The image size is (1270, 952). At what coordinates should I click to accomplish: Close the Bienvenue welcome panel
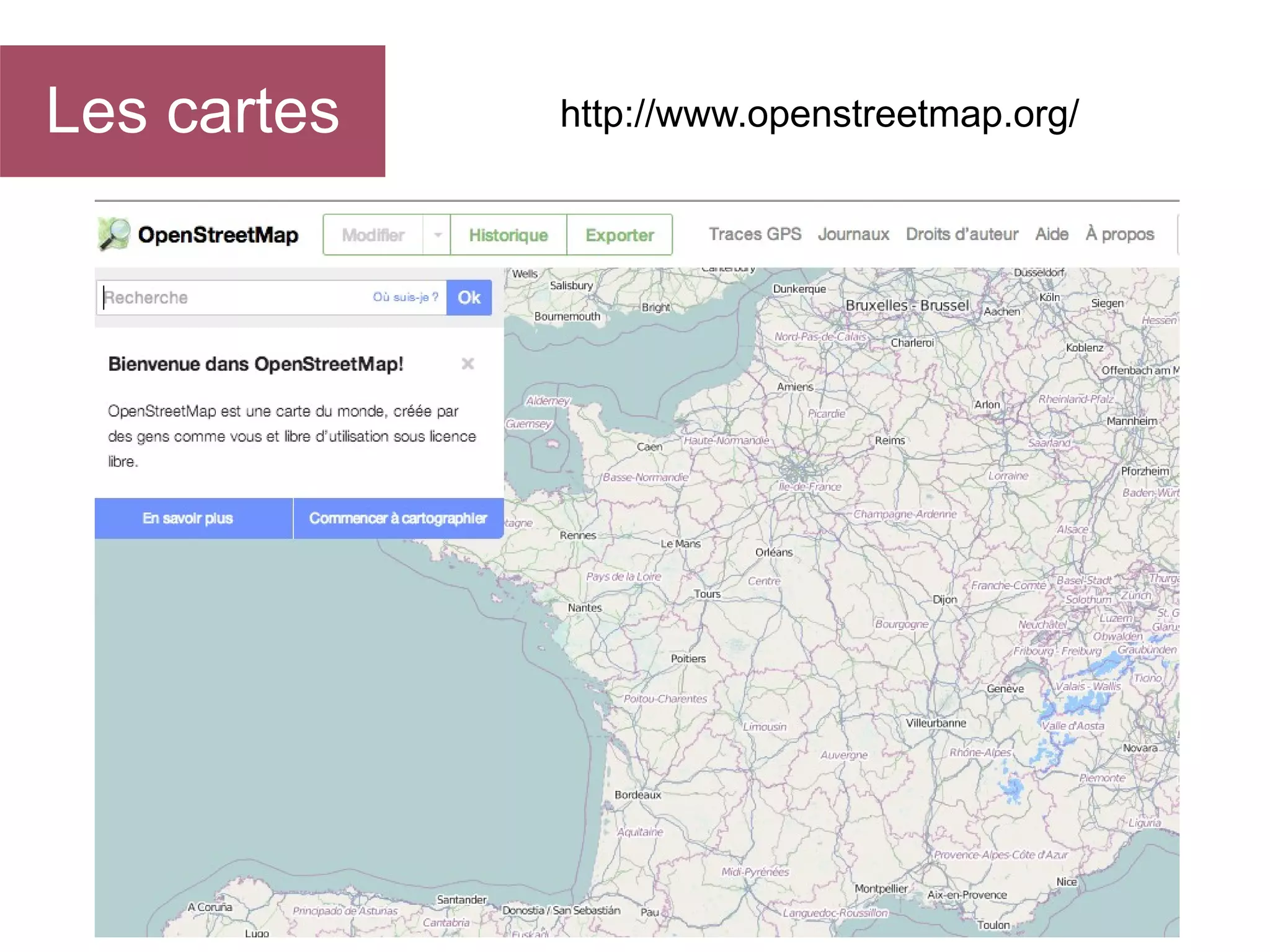(468, 363)
